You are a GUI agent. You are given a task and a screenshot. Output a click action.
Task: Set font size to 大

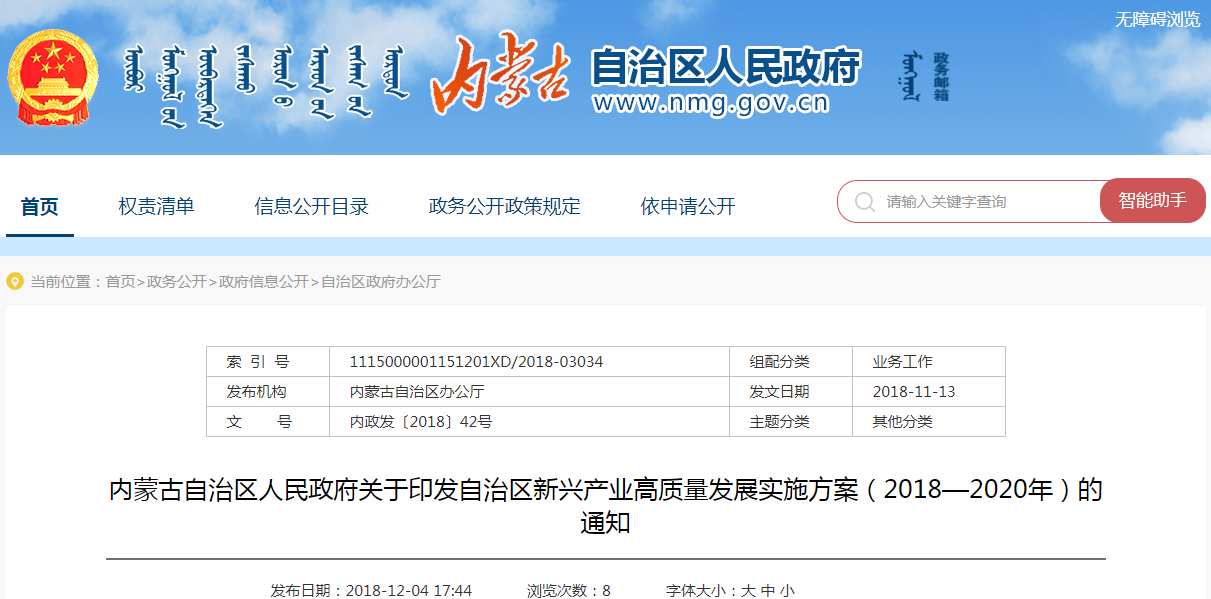(747, 590)
